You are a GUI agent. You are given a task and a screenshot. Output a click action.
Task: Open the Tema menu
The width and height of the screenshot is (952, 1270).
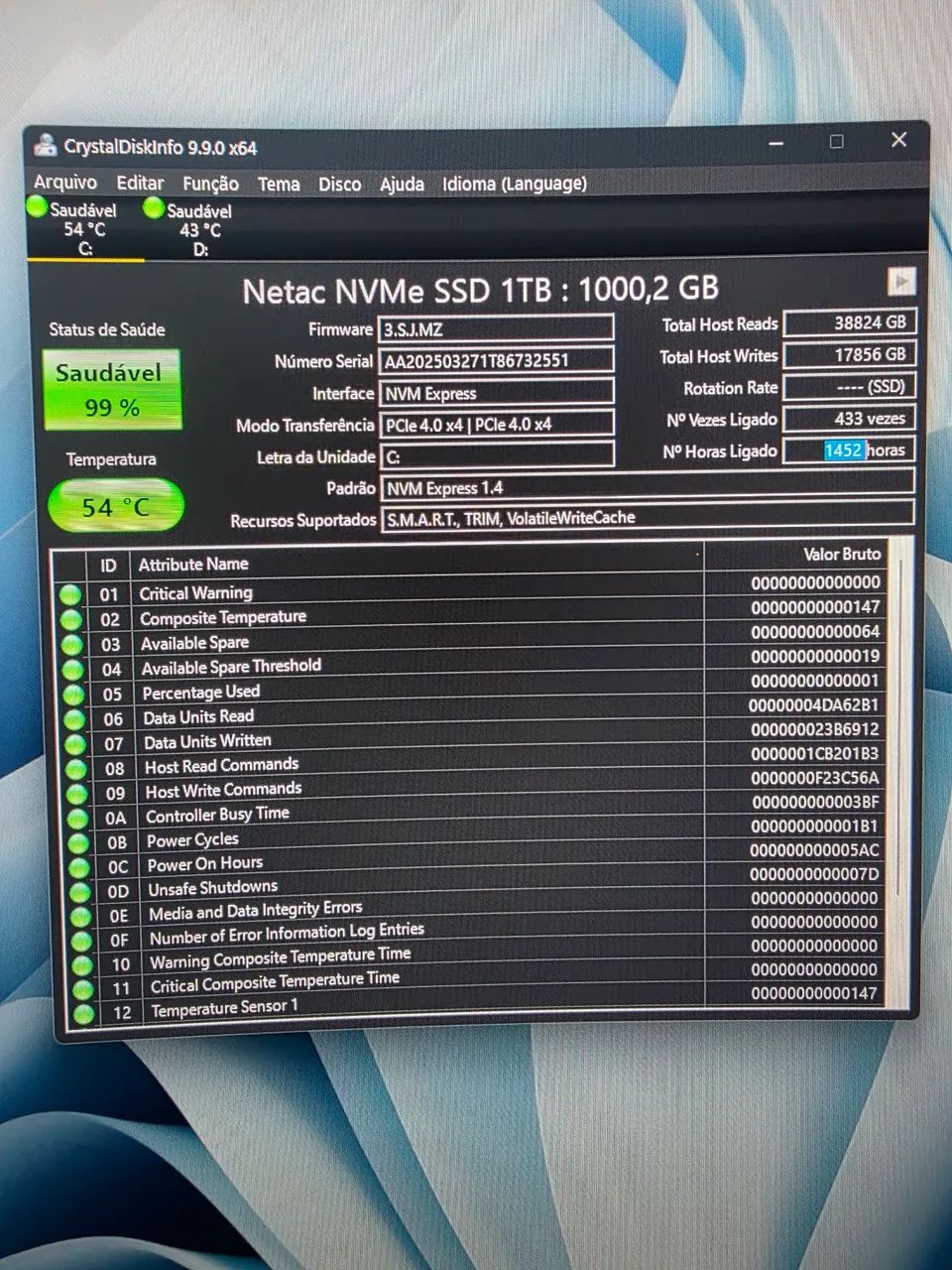279,184
